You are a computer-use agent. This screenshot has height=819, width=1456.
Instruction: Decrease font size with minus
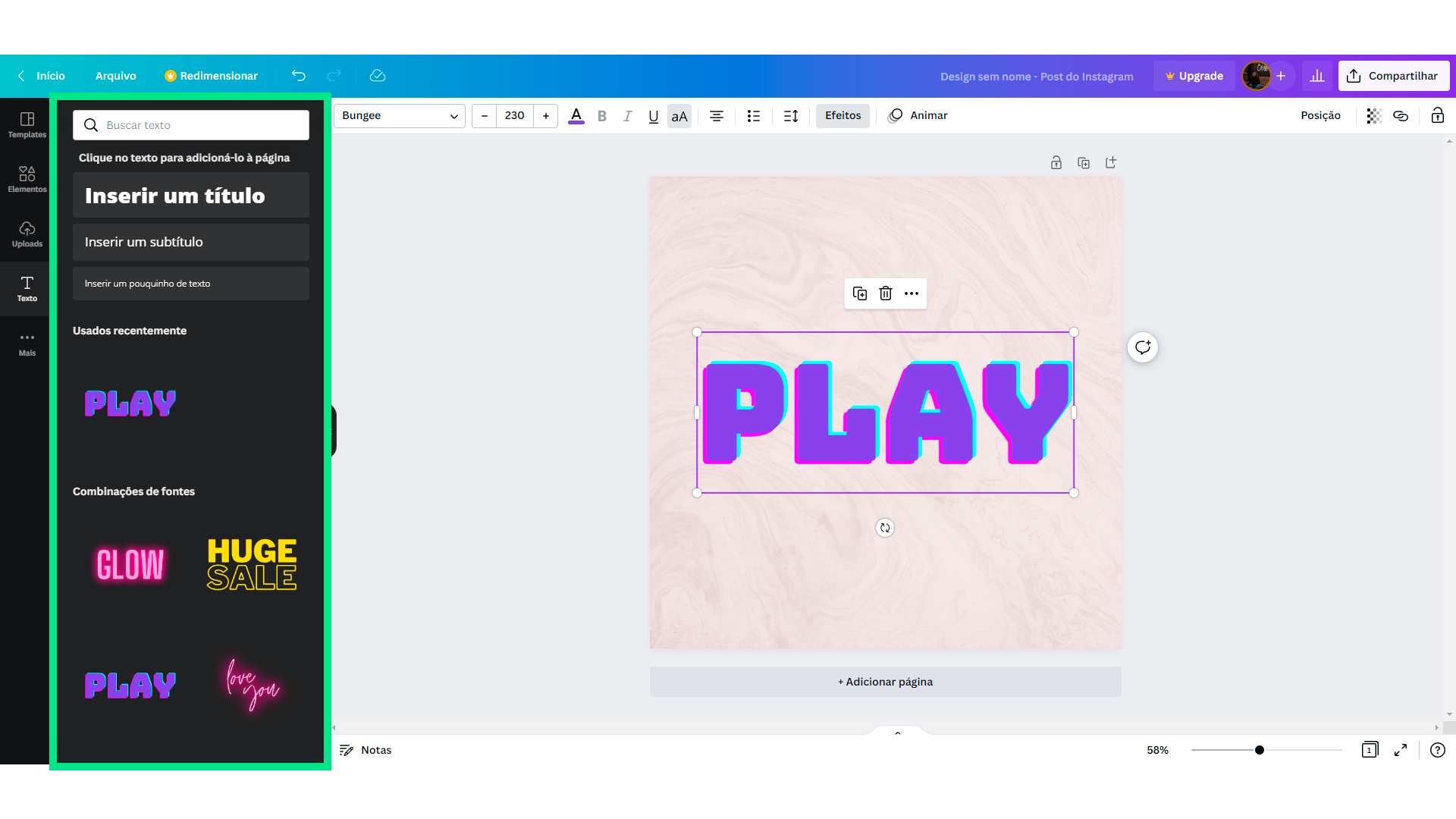click(485, 116)
